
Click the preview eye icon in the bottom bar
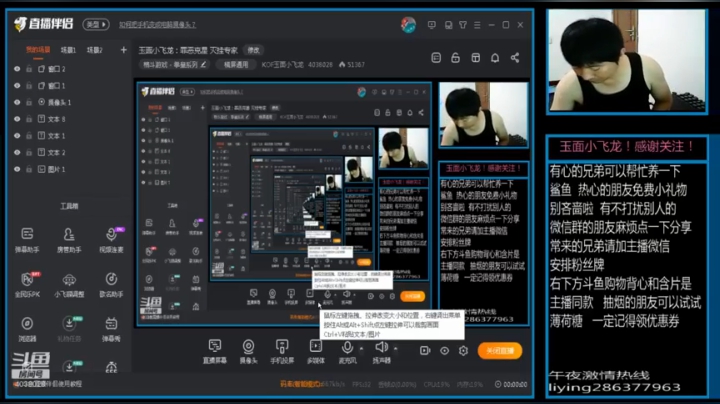click(x=444, y=351)
